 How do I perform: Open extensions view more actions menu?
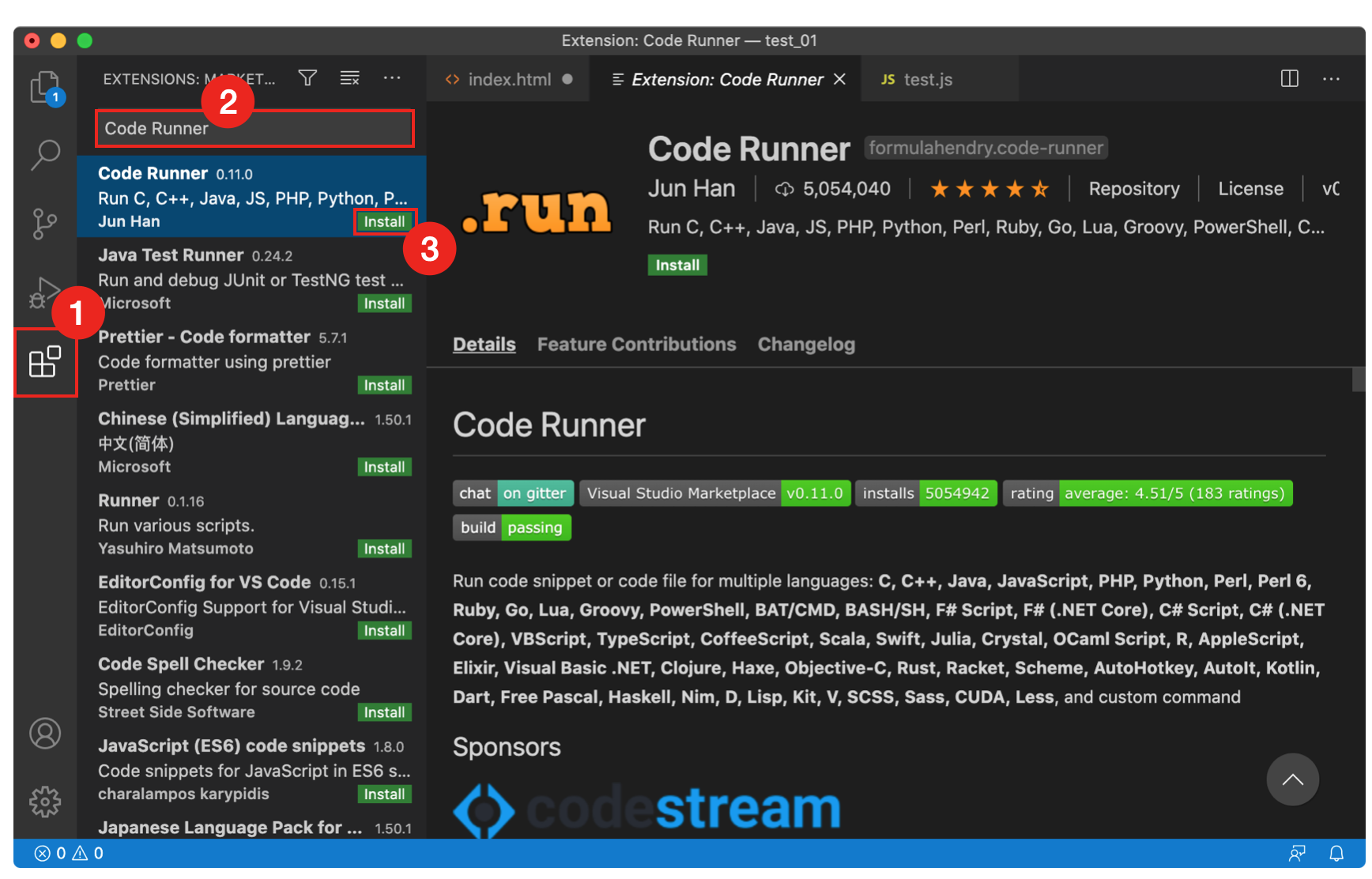[392, 77]
